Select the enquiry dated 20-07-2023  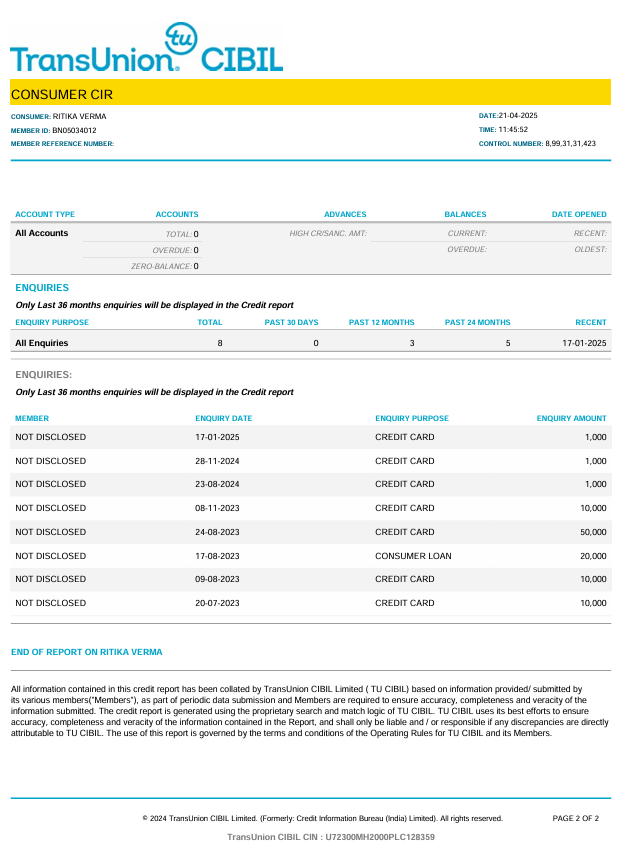[311, 603]
